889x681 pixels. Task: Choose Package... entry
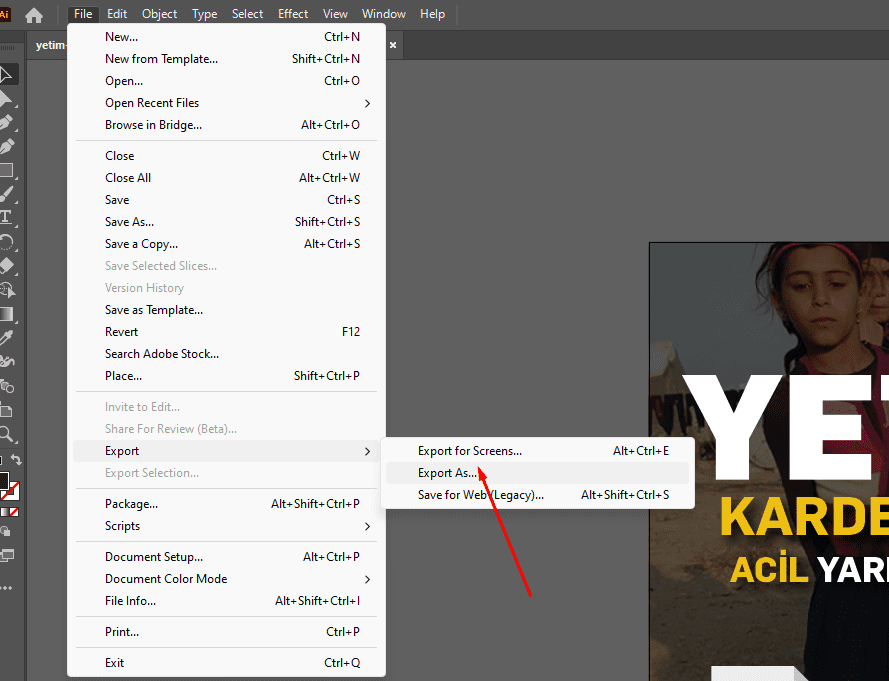[226, 504]
